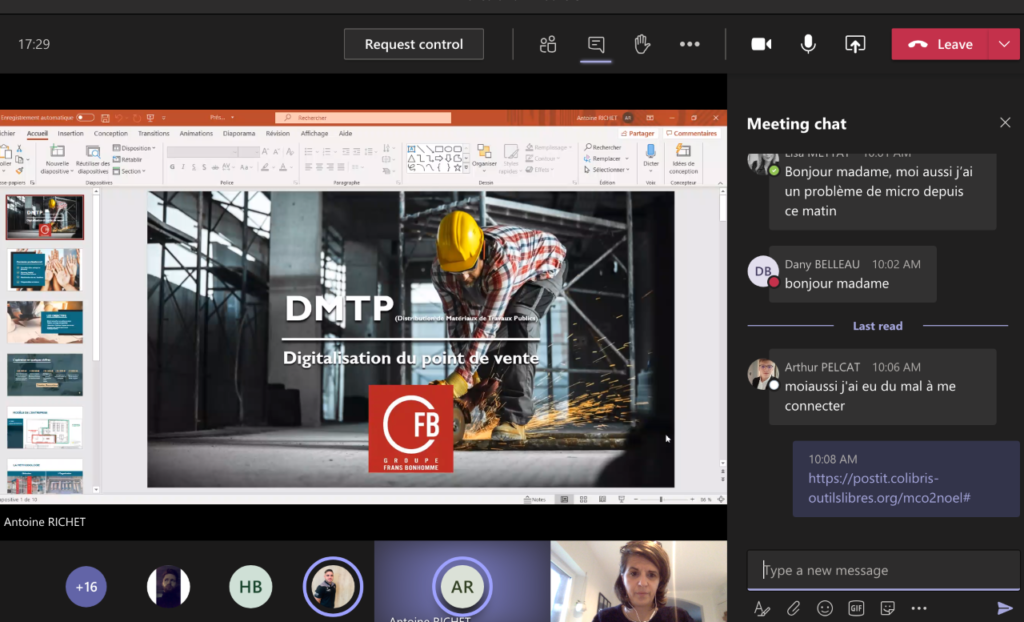Close the Meeting chat panel

point(1005,123)
